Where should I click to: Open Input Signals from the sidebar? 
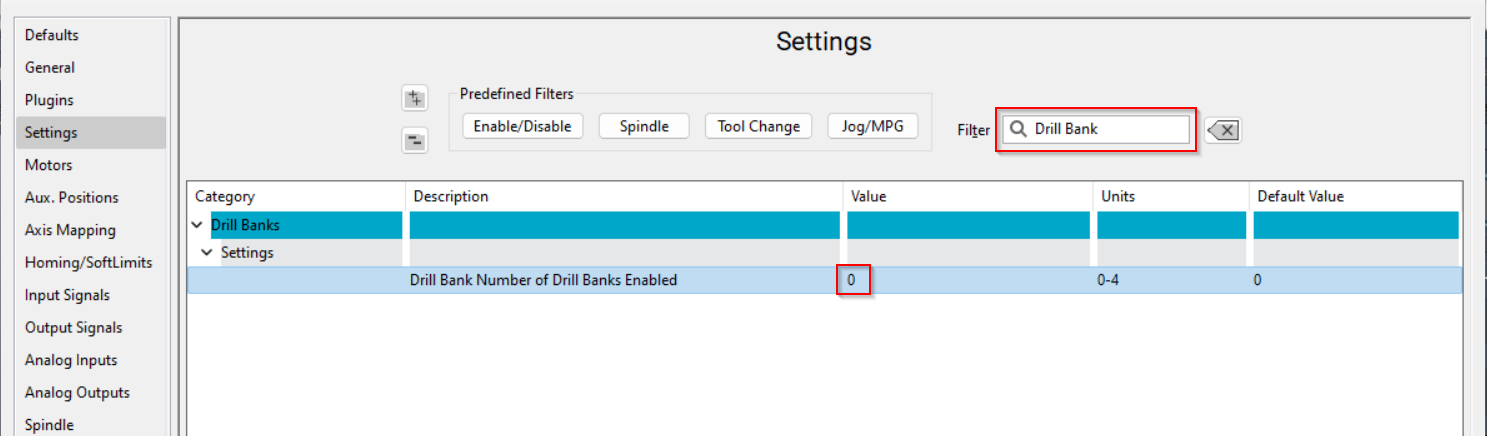coord(67,295)
